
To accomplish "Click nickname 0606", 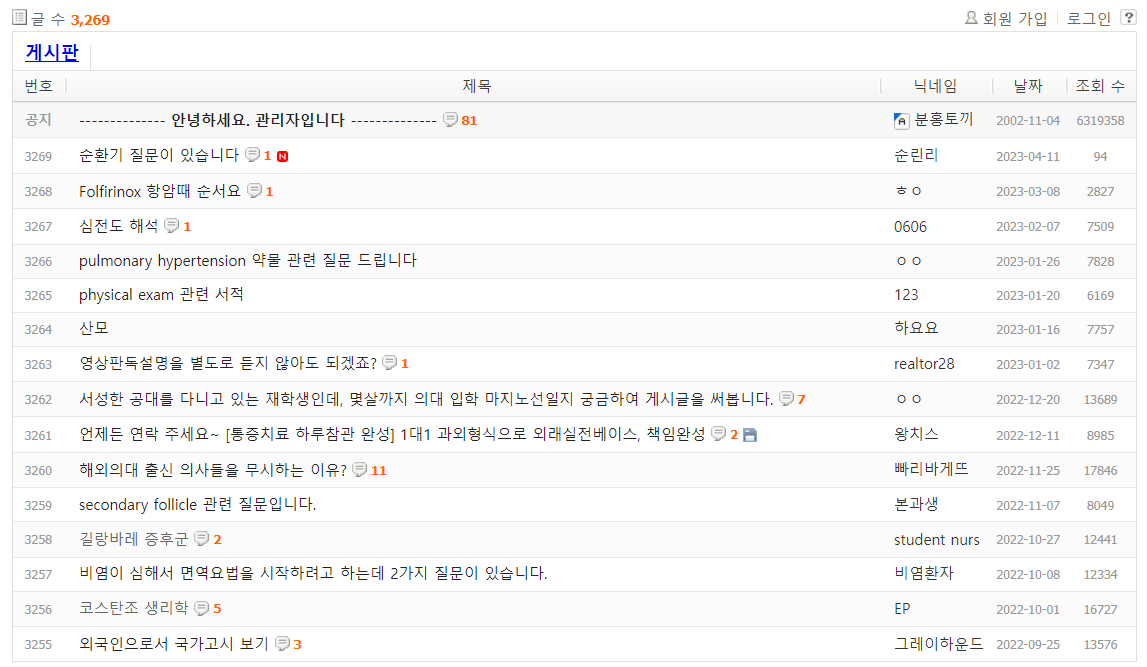I will pos(910,227).
